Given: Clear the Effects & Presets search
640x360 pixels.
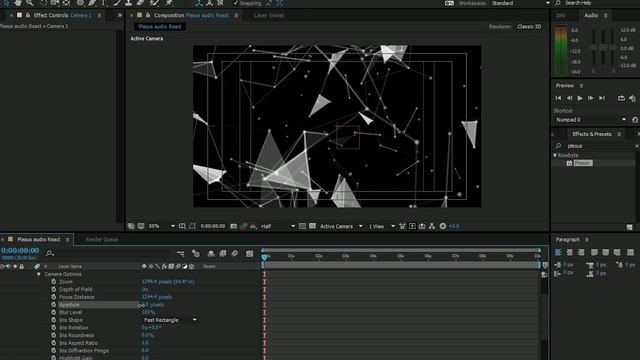Looking at the screenshot, I should (x=636, y=146).
